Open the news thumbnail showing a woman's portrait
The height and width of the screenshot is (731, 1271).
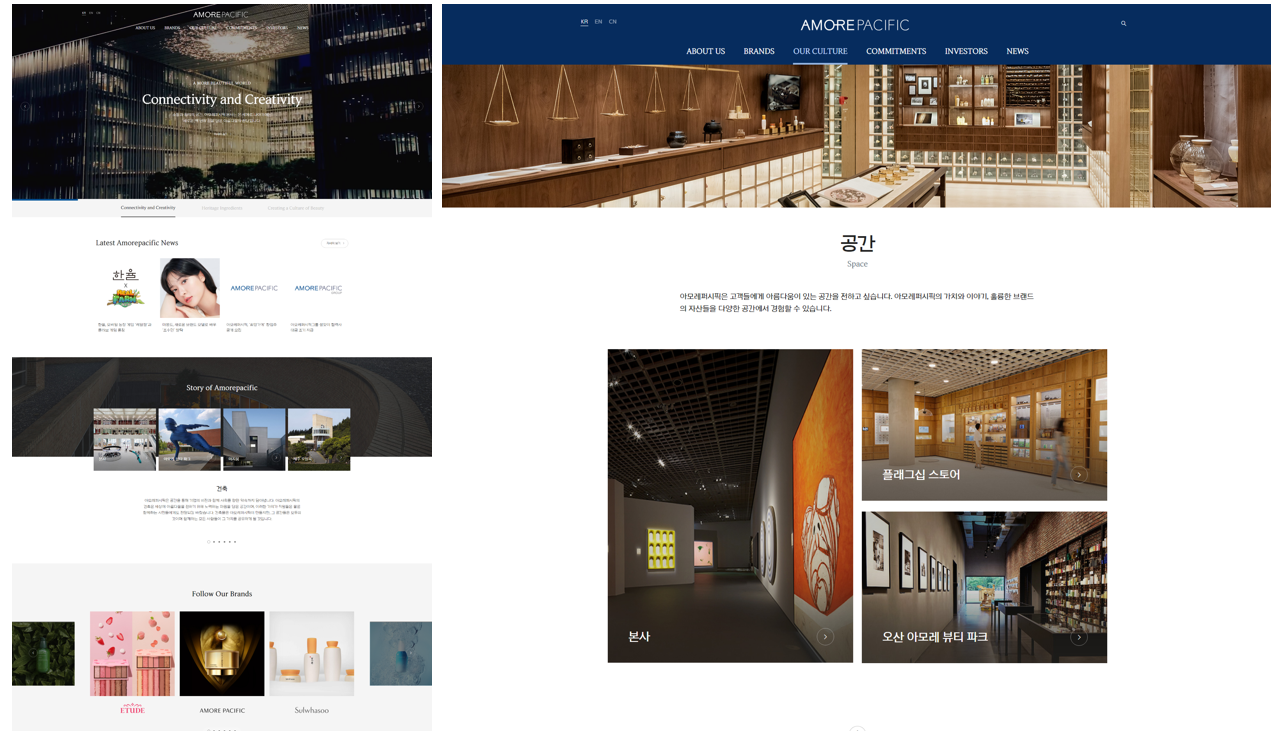[190, 288]
